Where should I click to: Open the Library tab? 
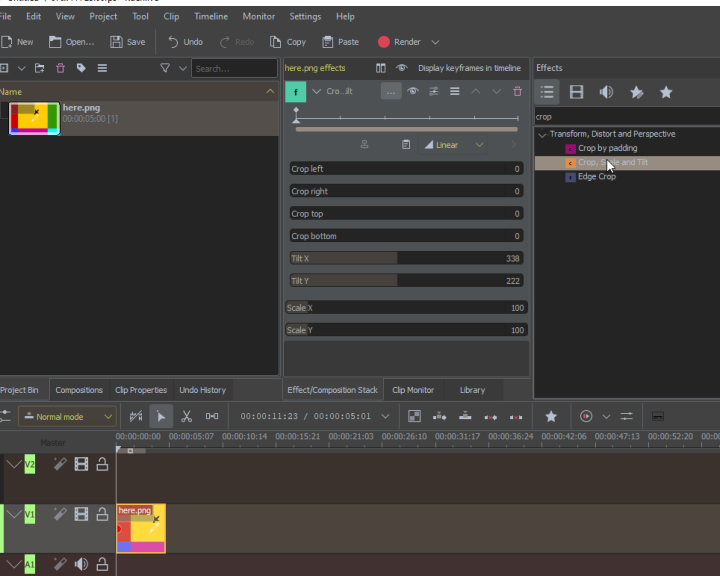pyautogui.click(x=472, y=390)
